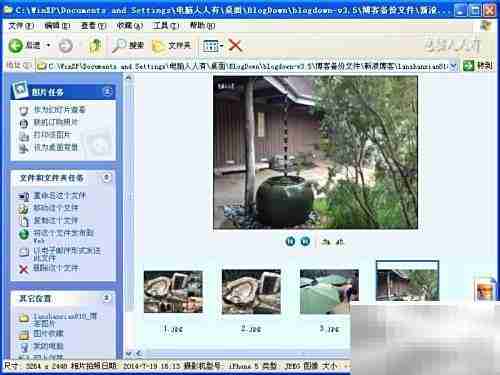Go up one folder level icon
Screen dimensions: 500x375
point(95,46)
